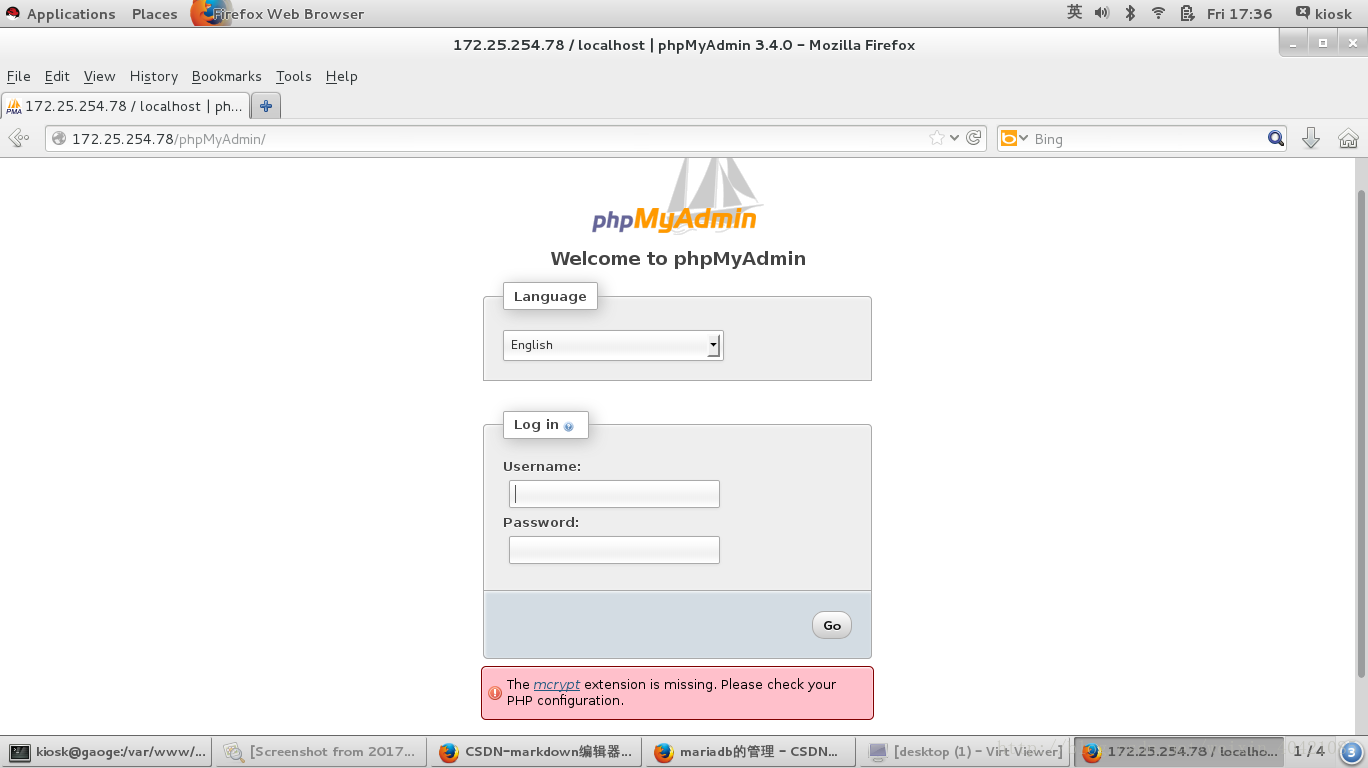Click the workspace switcher number icon
This screenshot has width=1368, height=768.
coord(1351,752)
